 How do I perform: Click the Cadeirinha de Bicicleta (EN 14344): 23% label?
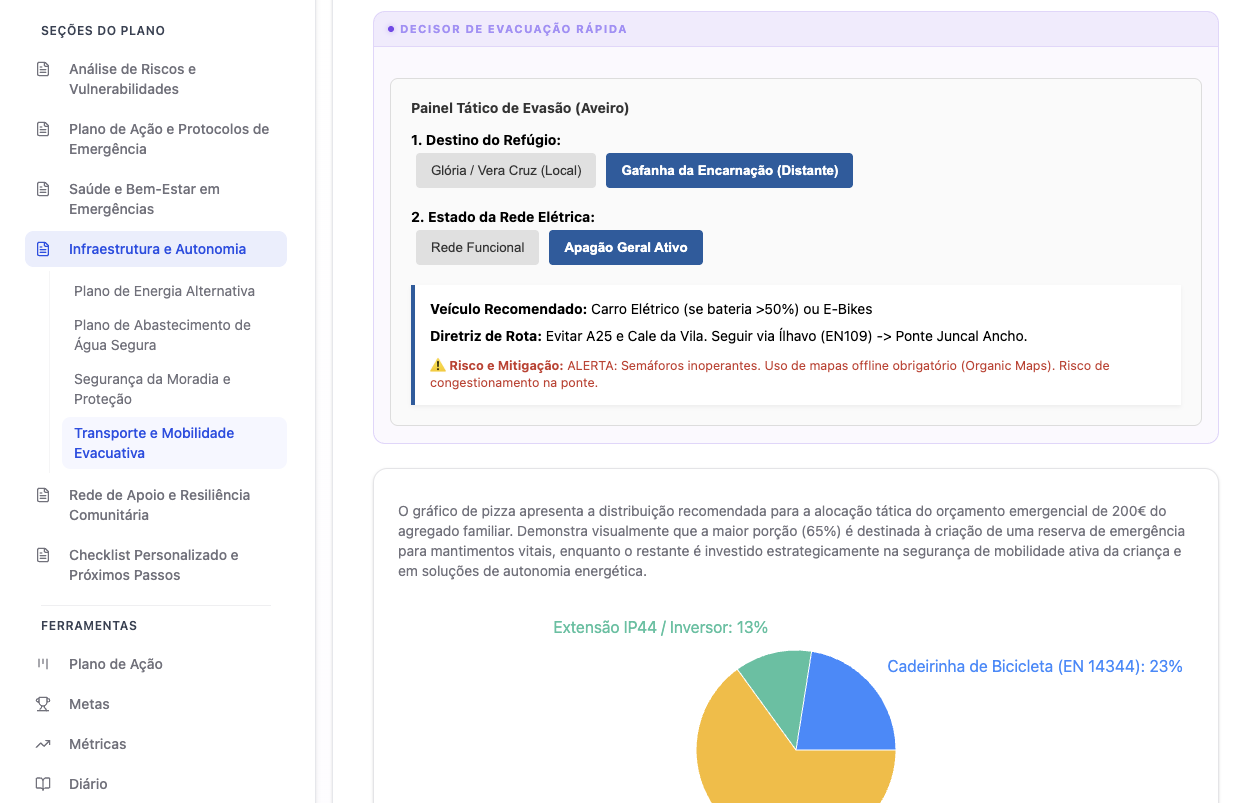pos(1035,666)
